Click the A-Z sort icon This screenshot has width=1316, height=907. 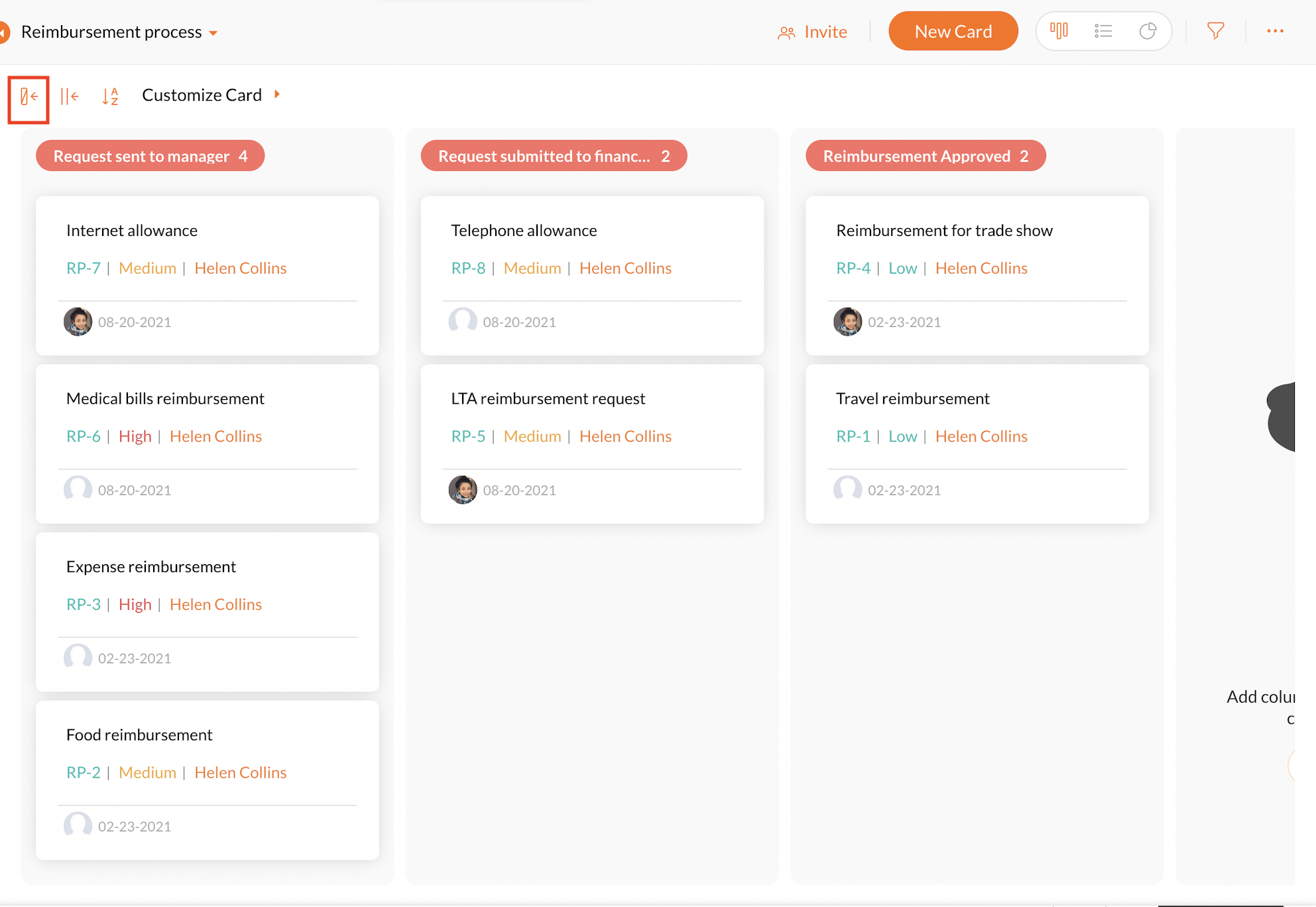click(110, 97)
